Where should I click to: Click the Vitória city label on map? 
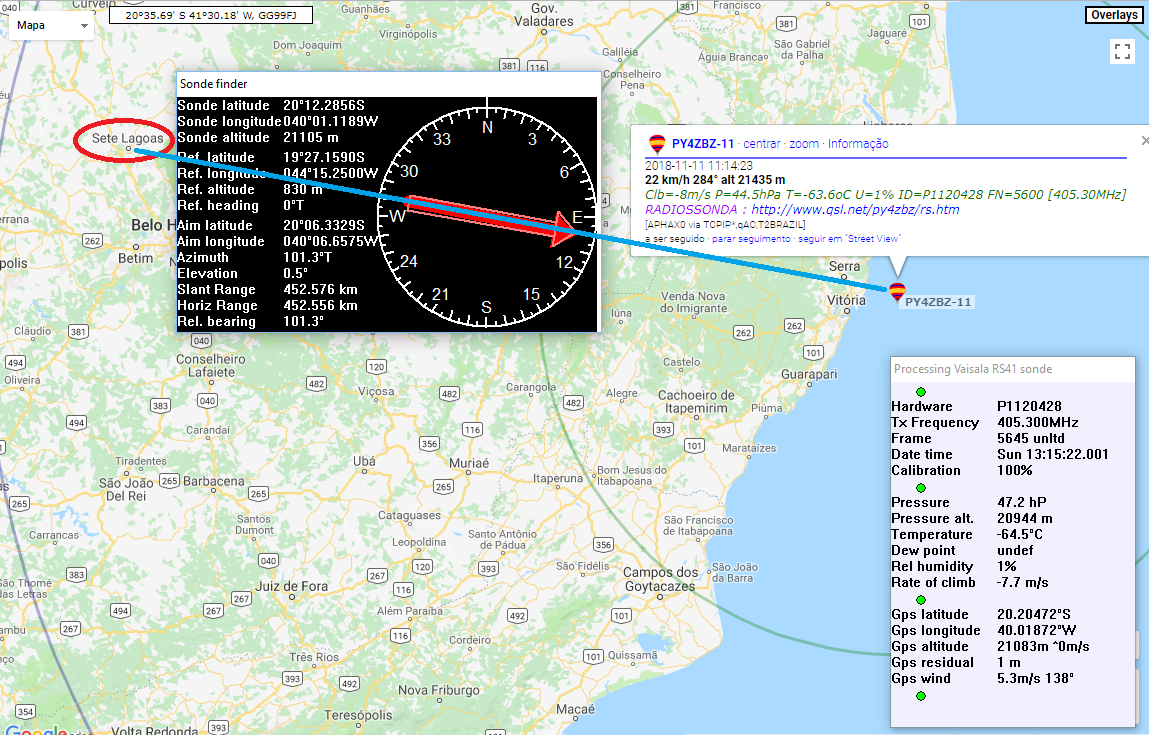[x=846, y=300]
